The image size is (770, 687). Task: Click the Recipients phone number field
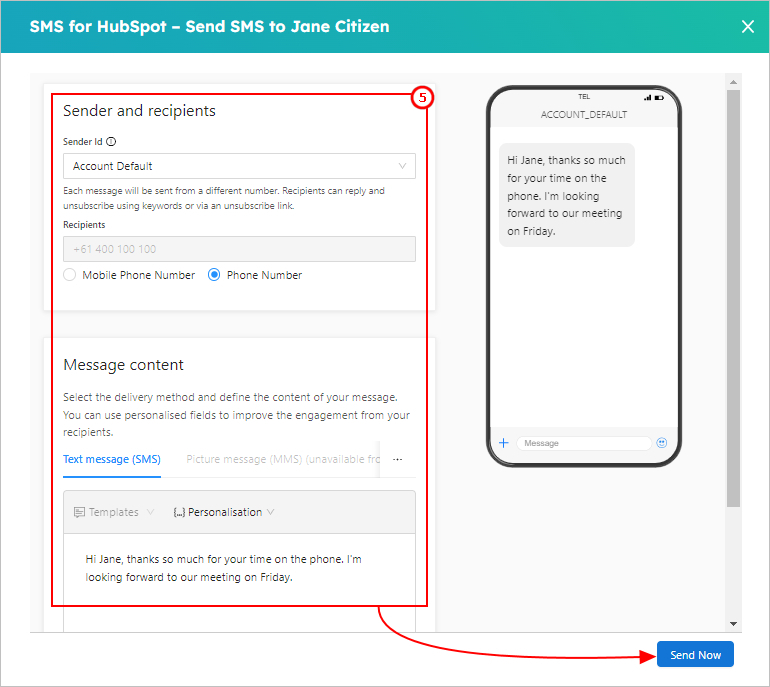click(x=239, y=249)
